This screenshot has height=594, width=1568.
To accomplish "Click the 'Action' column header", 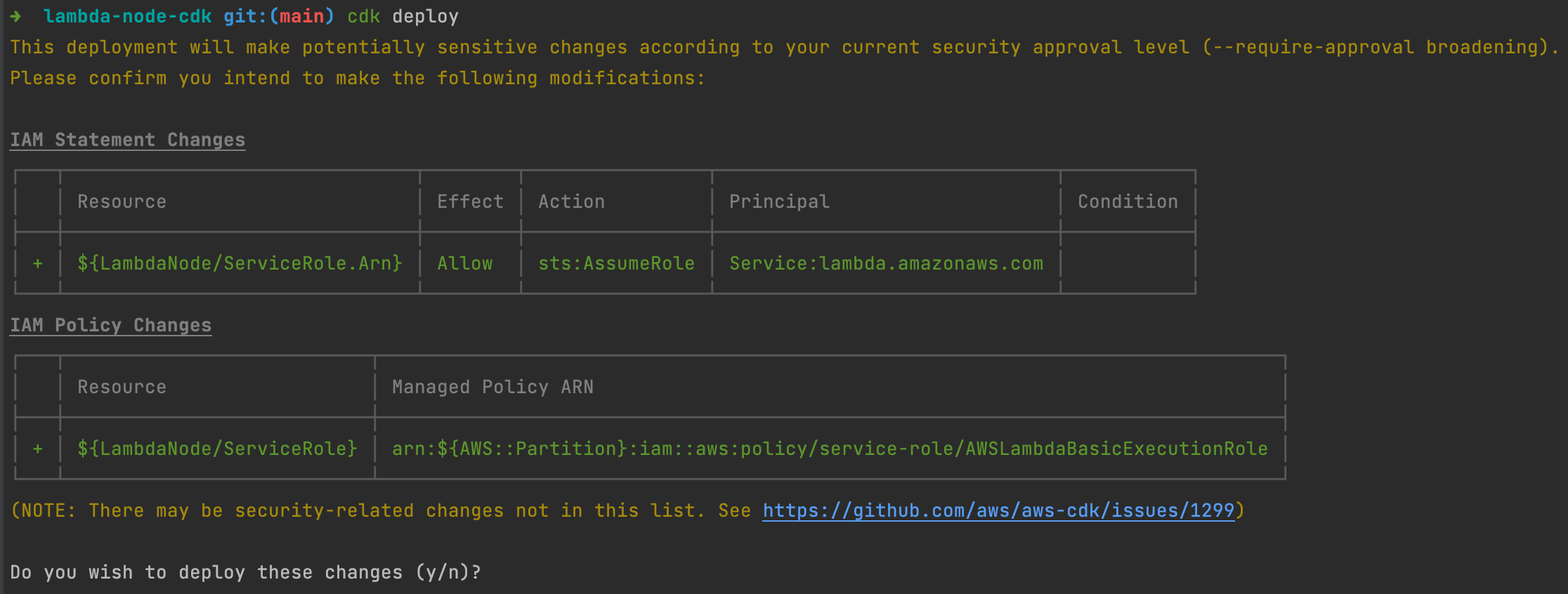I will tap(572, 202).
